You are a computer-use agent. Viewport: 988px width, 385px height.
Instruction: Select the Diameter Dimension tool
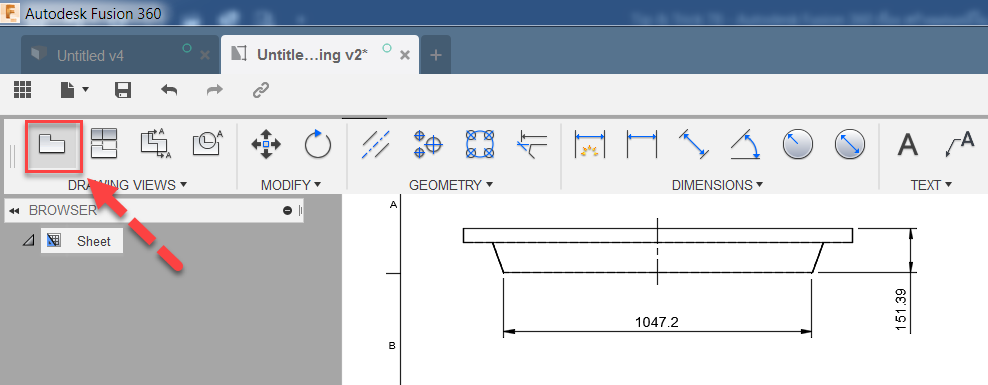pos(849,144)
